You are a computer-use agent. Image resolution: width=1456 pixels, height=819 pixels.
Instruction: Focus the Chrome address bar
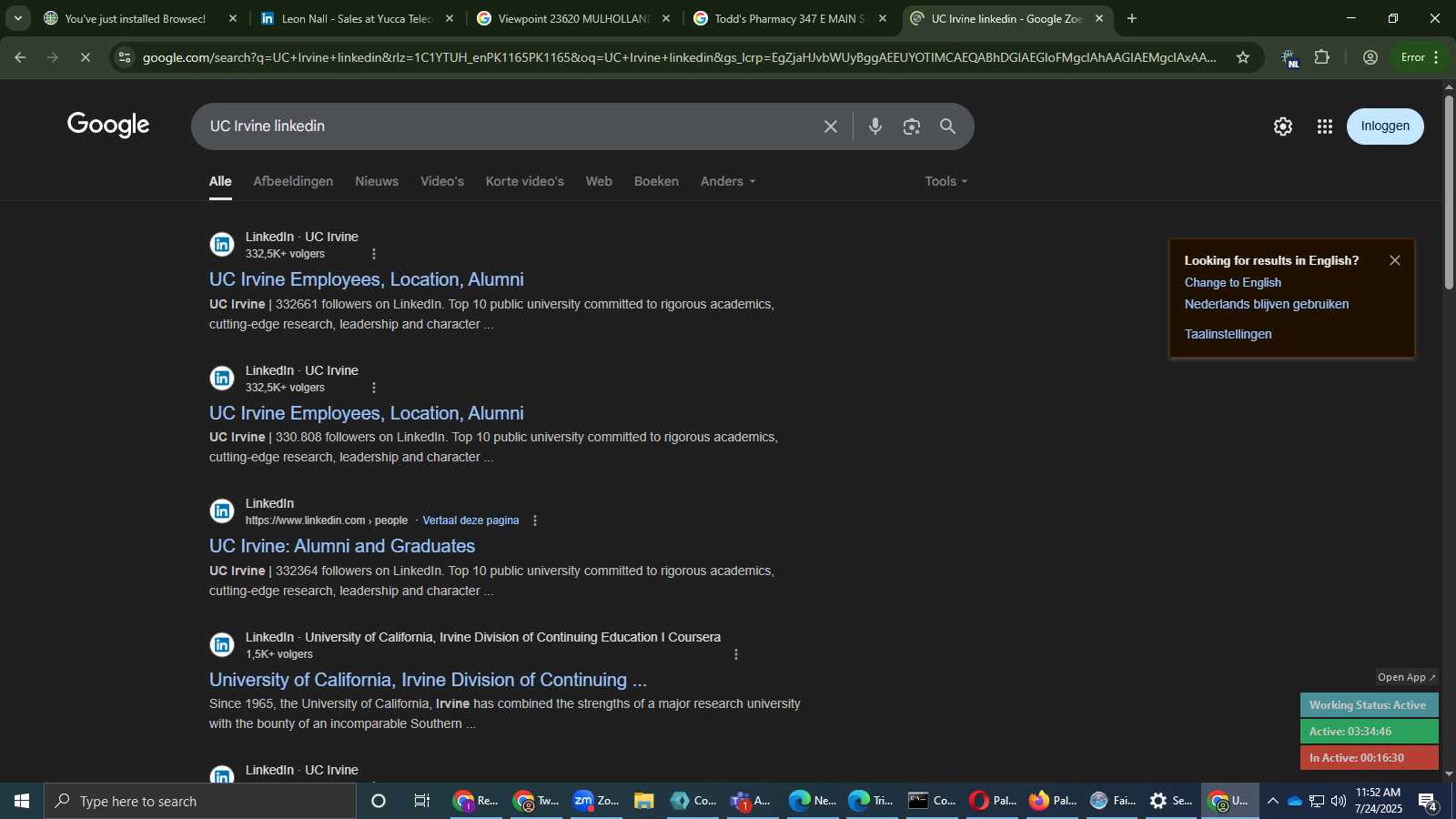(x=679, y=57)
